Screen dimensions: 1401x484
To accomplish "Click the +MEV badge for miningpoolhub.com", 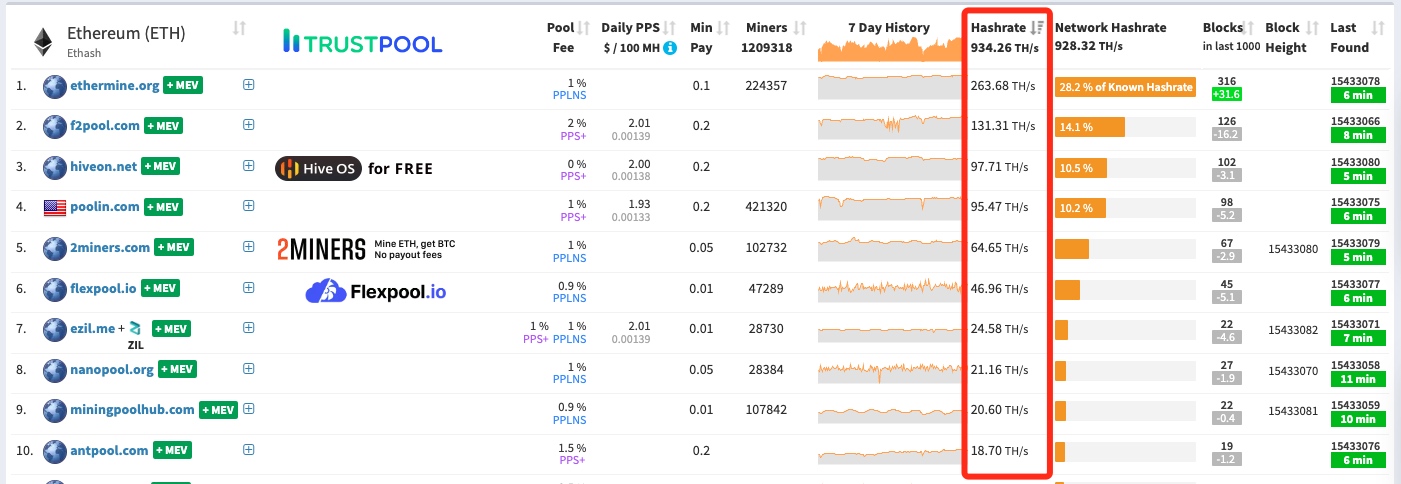I will click(218, 410).
